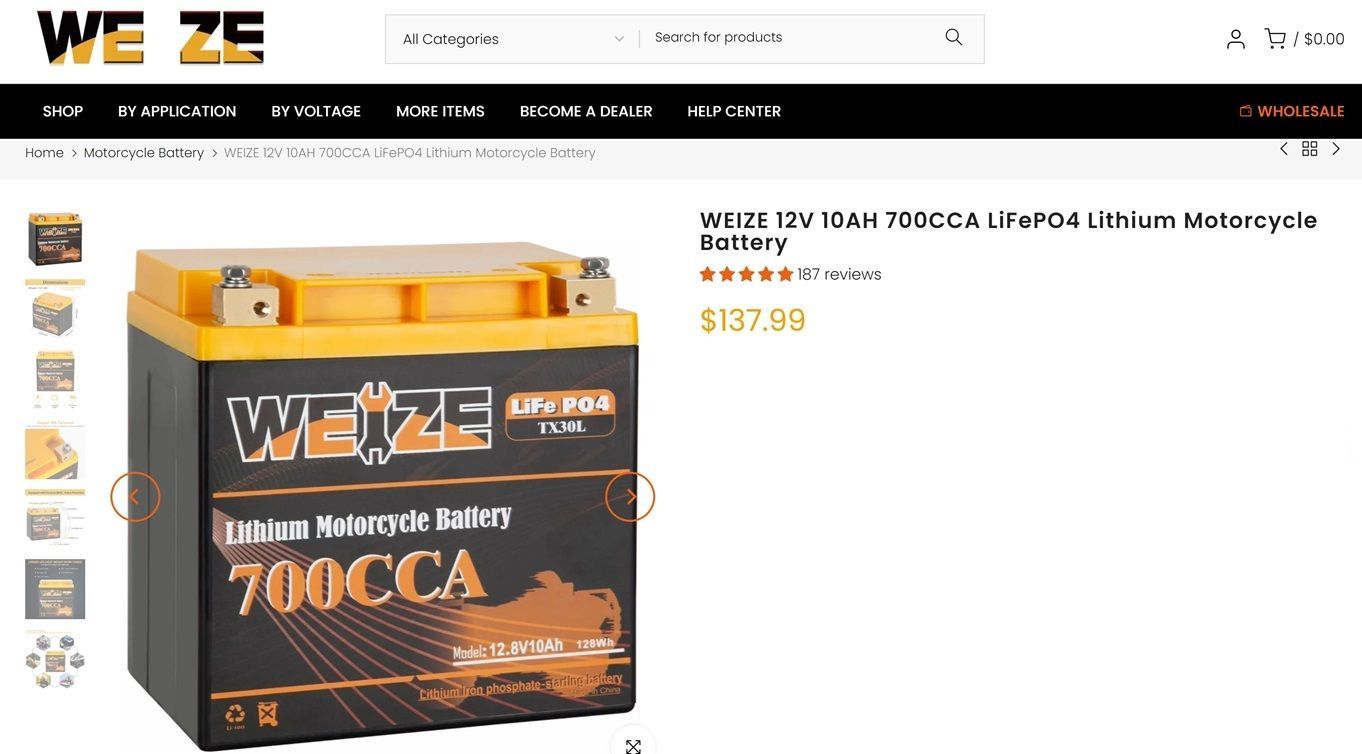Show next product image with right arrow

pos(630,497)
